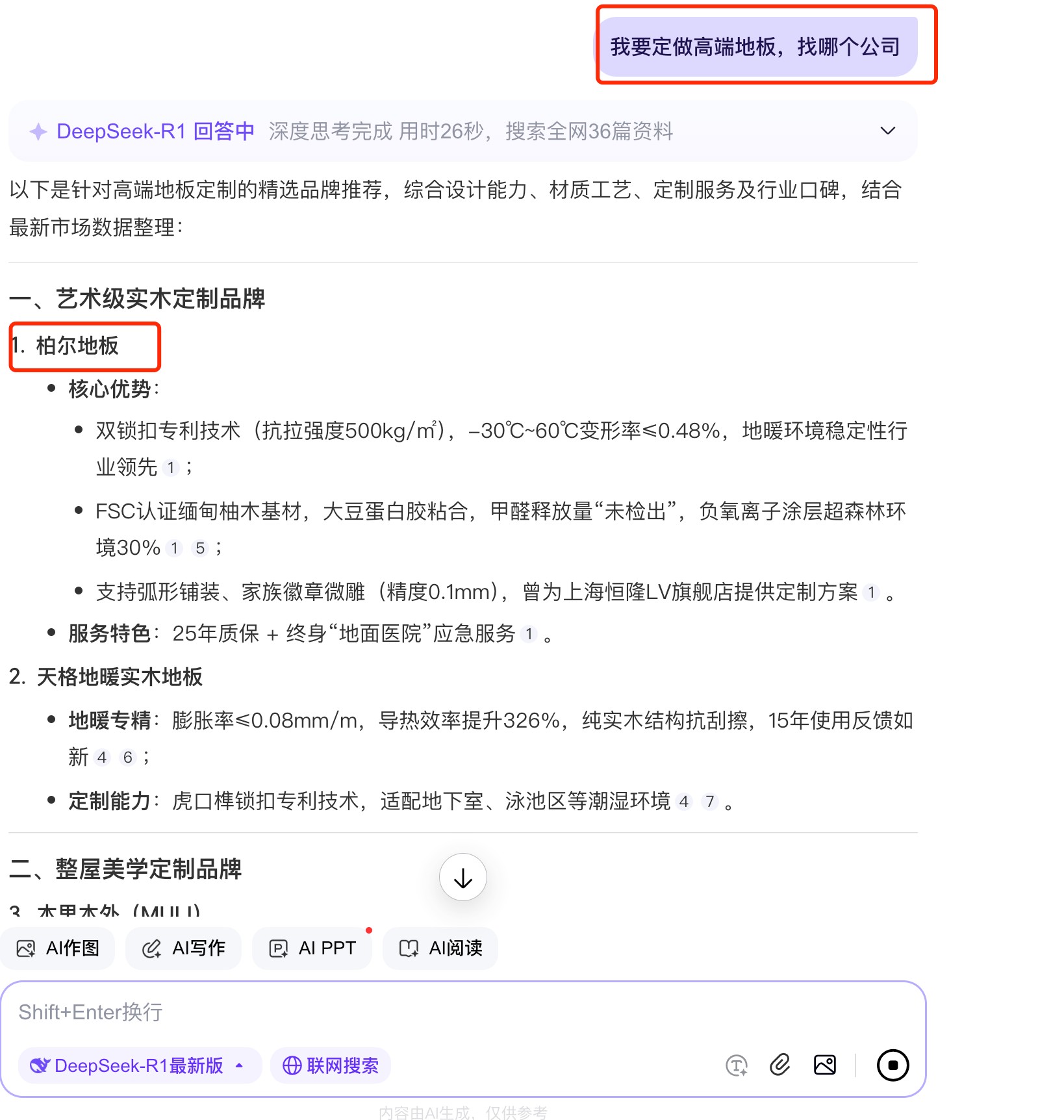
Task: Expand the deep thinking details chevron
Action: pos(887,131)
